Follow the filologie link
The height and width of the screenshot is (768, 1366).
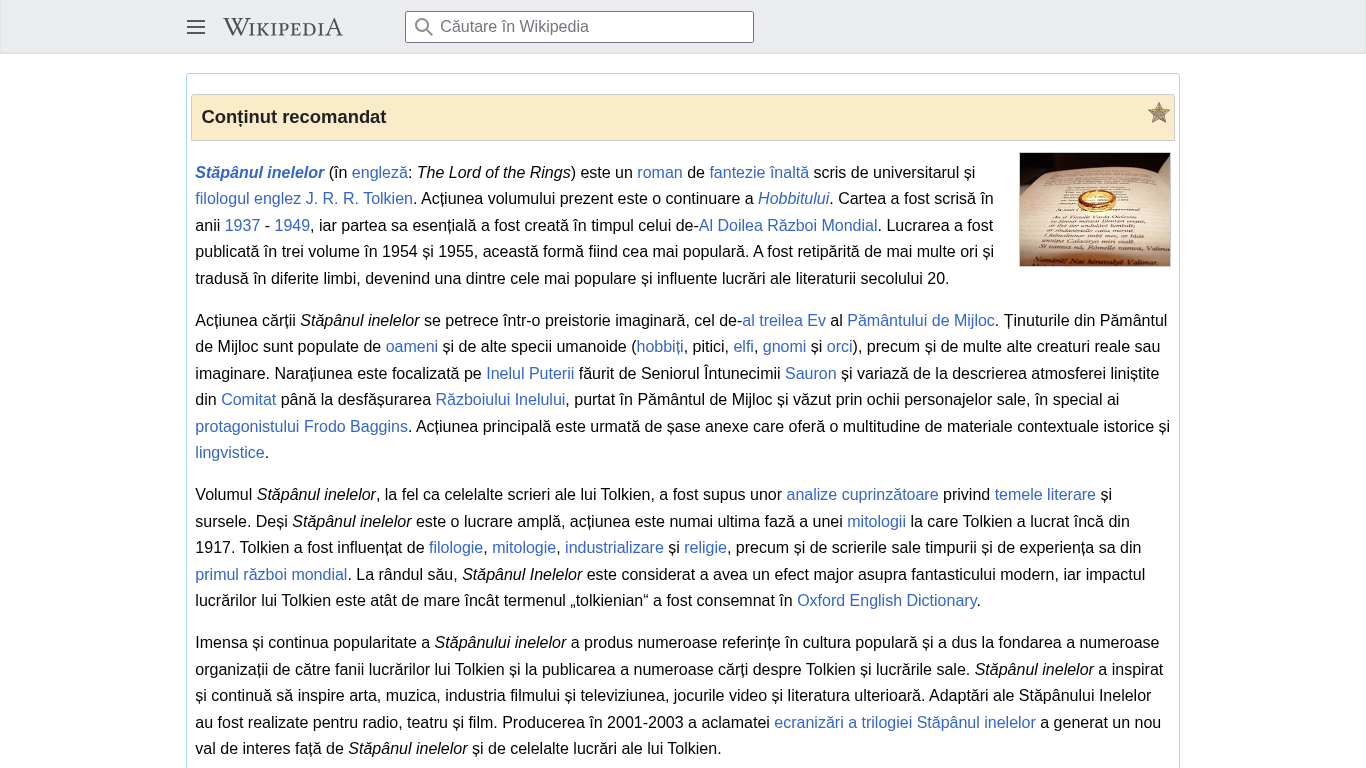point(456,547)
